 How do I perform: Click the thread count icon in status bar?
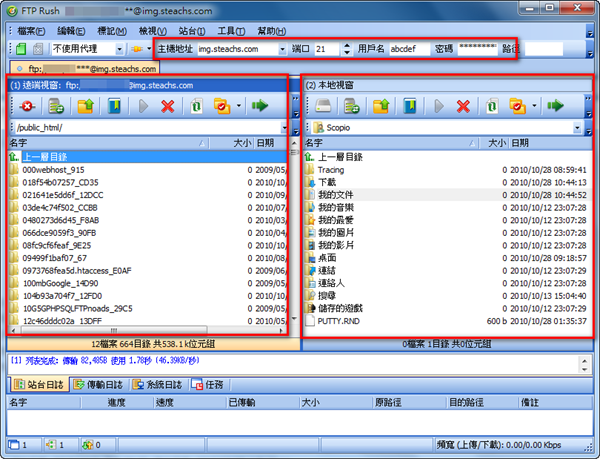51,445
